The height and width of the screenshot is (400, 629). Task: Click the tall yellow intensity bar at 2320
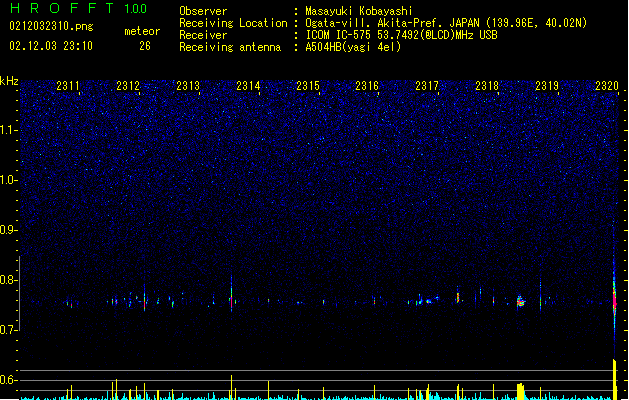tap(614, 380)
